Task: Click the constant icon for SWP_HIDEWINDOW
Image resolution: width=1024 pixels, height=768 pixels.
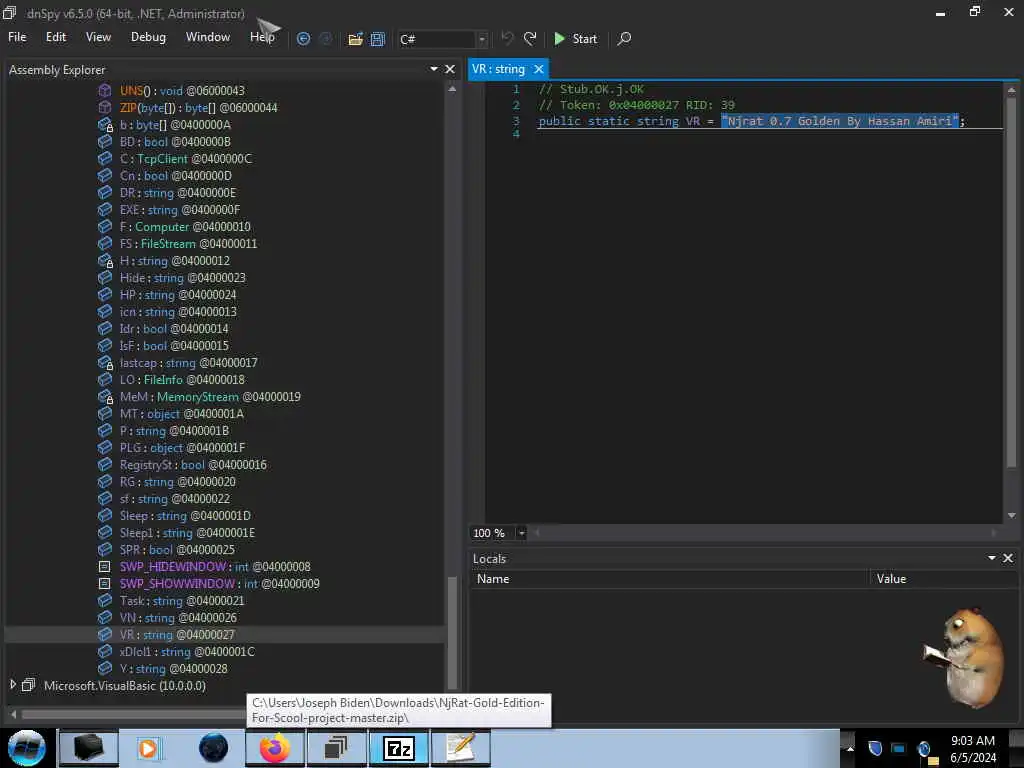Action: click(x=104, y=567)
